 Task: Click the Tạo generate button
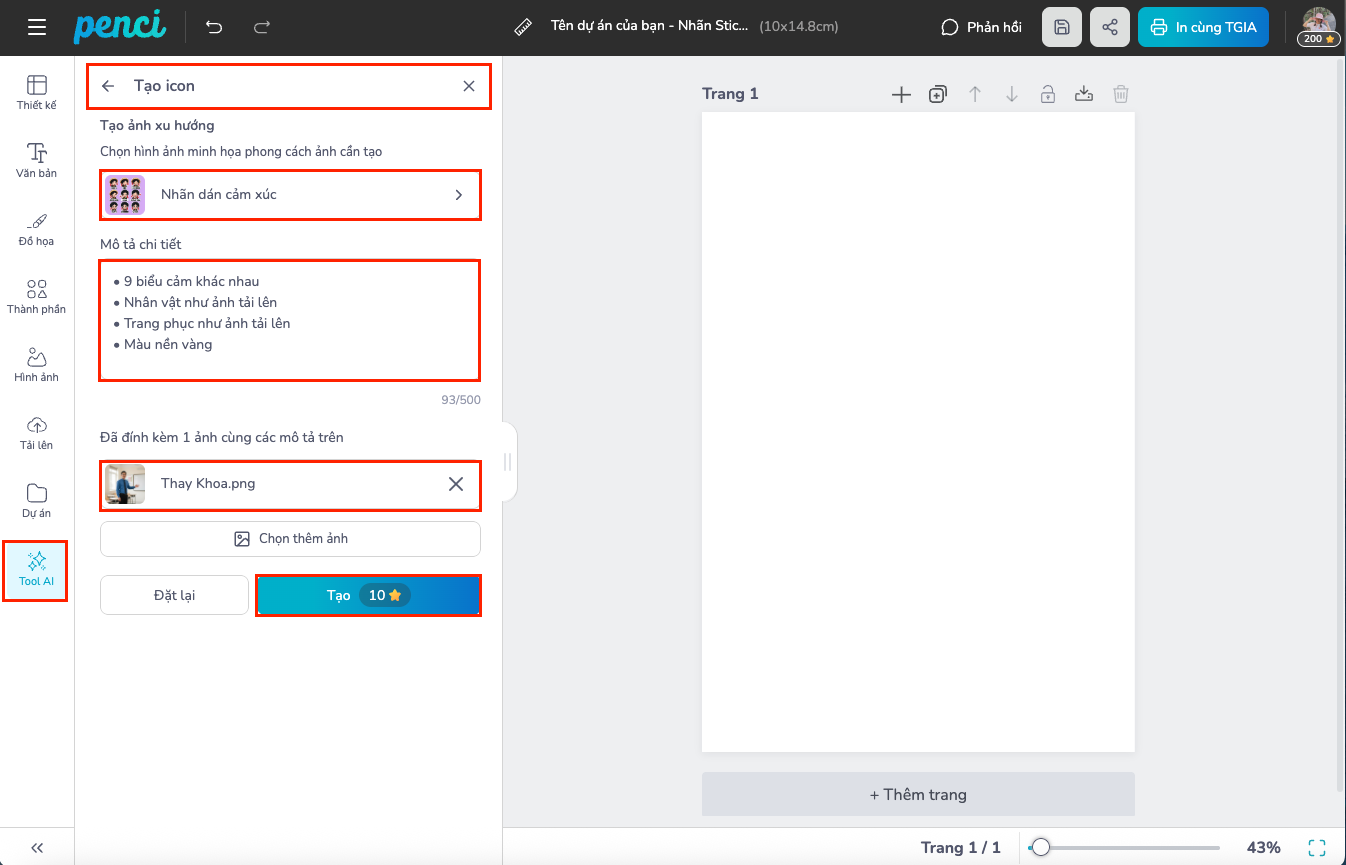click(368, 595)
